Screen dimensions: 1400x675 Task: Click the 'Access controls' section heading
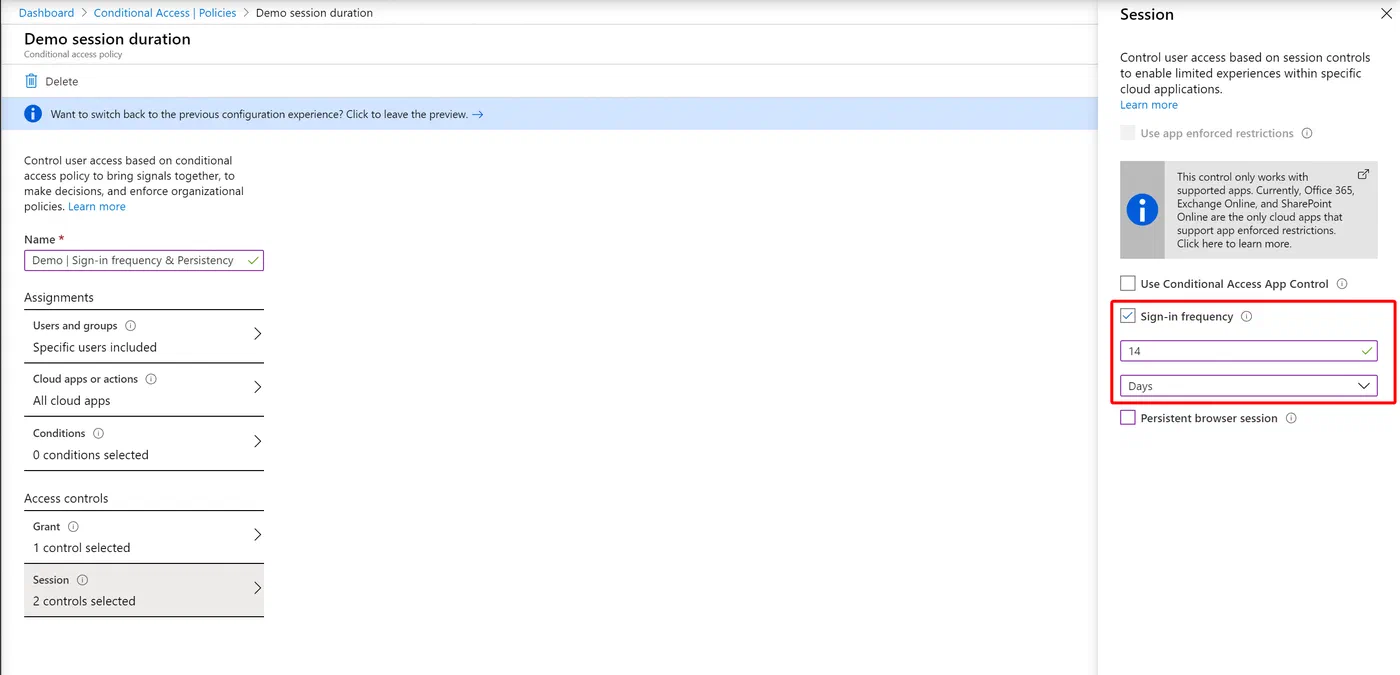[66, 499]
